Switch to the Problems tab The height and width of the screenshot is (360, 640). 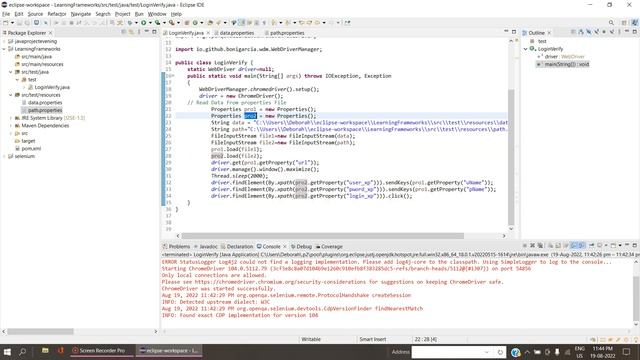176,247
